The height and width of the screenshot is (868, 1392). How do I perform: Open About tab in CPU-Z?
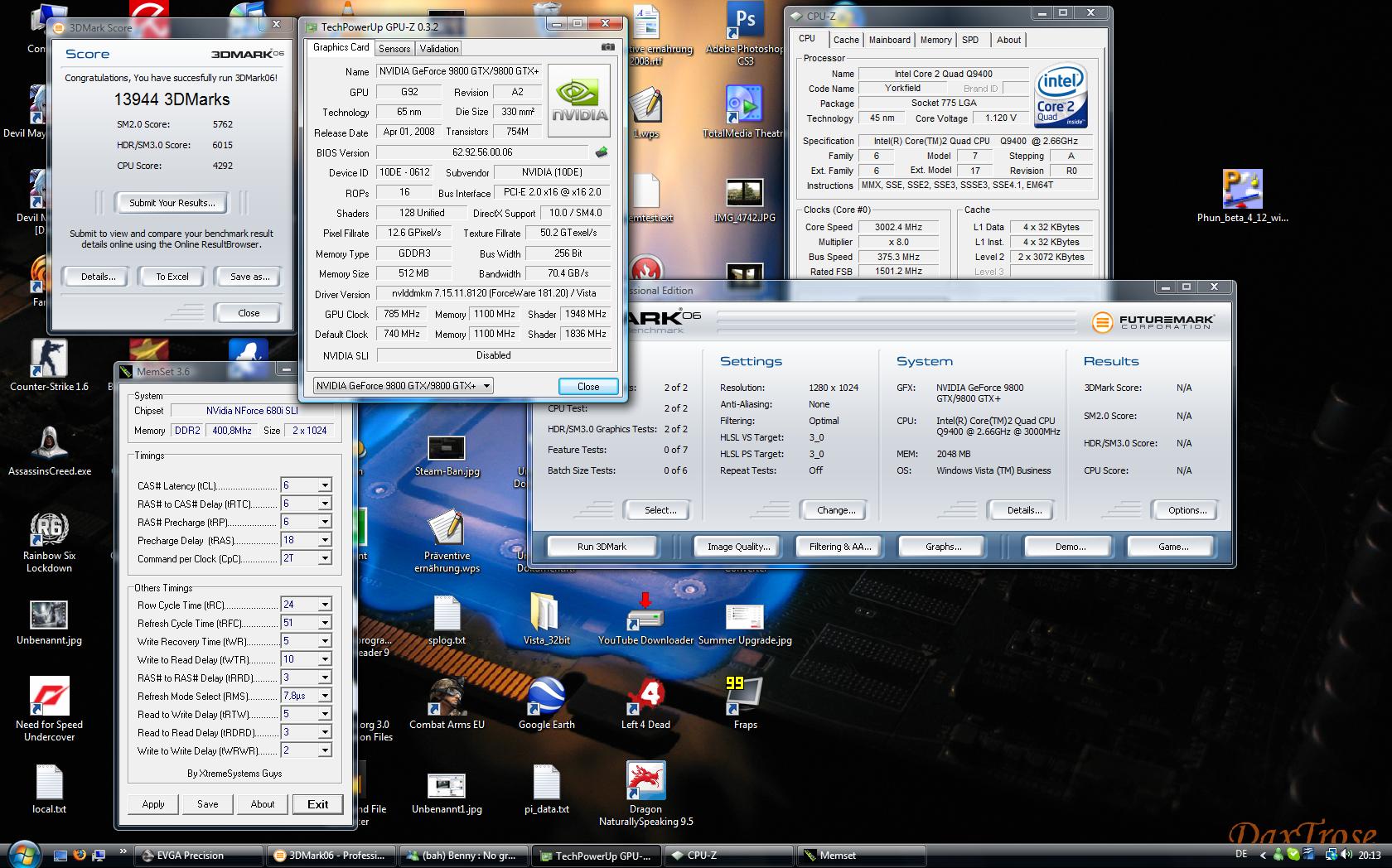pos(1008,40)
